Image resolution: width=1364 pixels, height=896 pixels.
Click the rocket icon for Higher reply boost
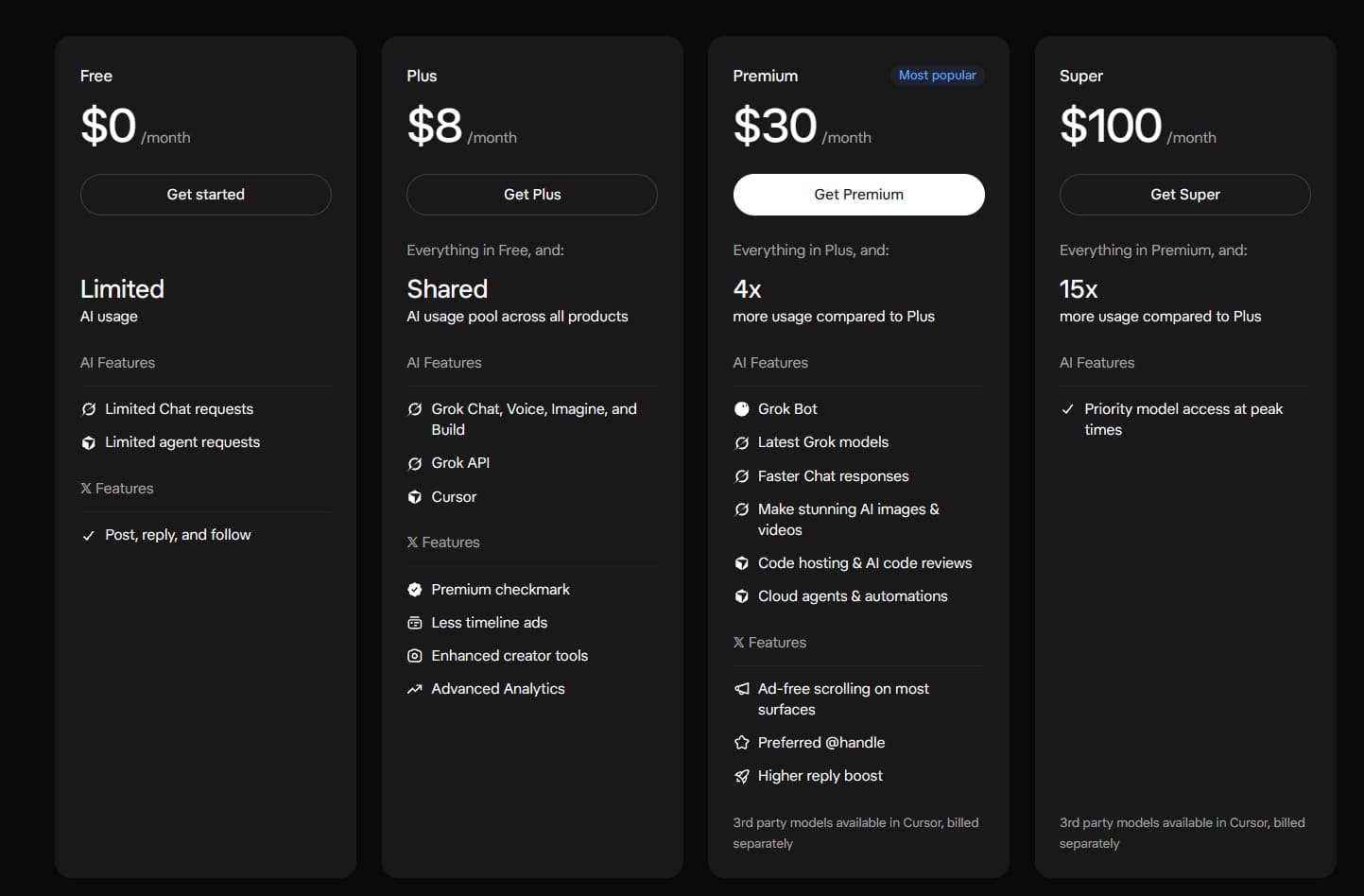742,776
